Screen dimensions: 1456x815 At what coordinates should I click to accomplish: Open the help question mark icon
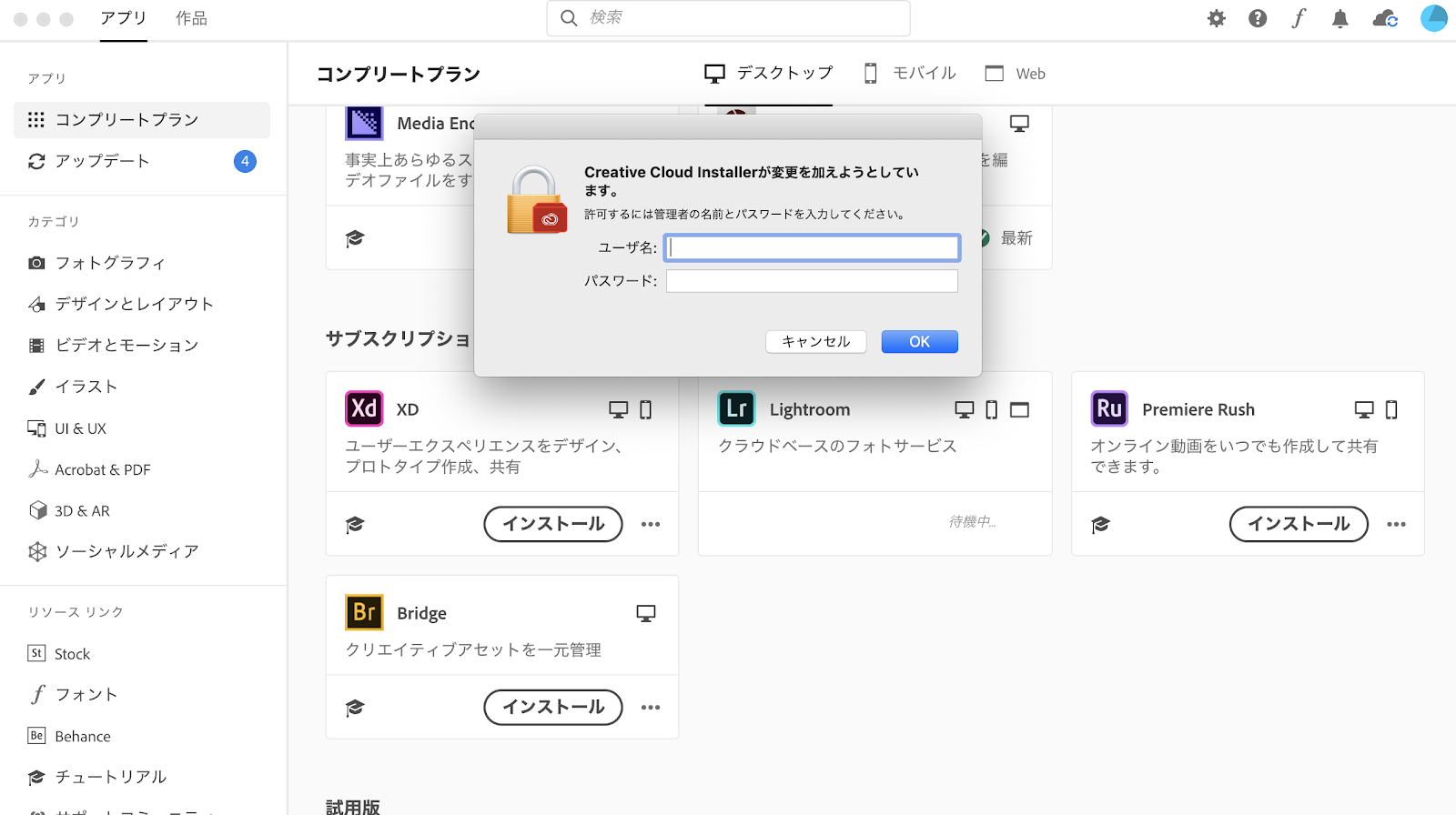(x=1258, y=18)
